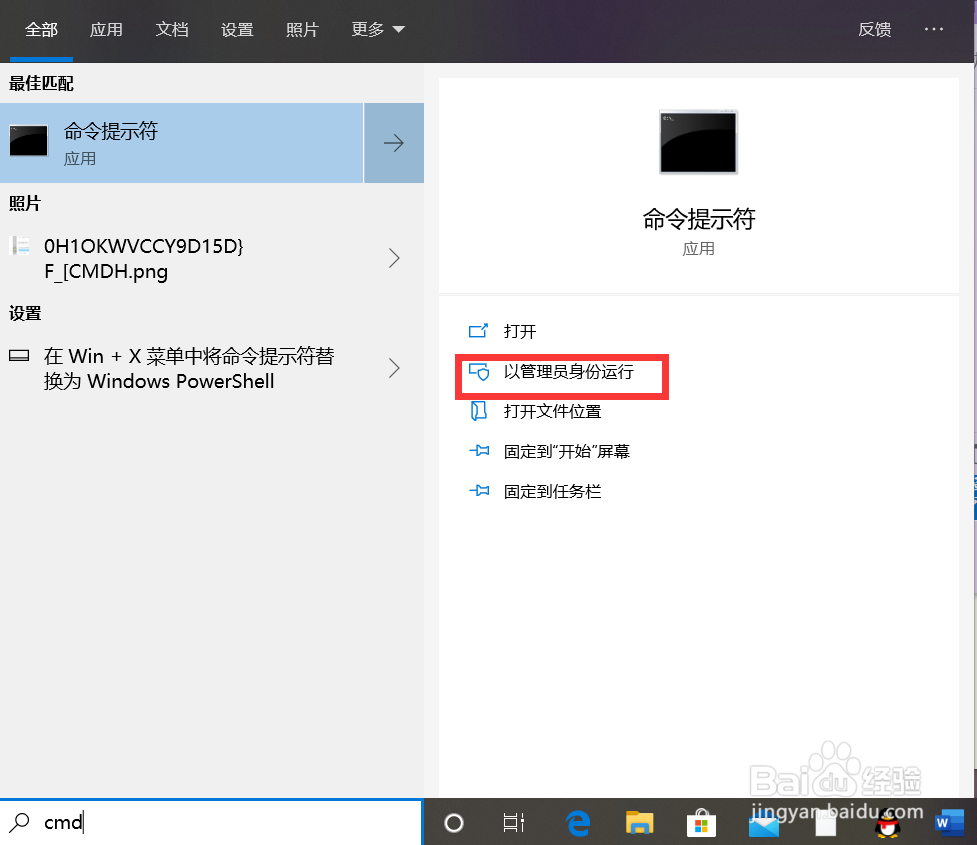This screenshot has width=977, height=845.
Task: Click the 命令提示符 app thumbnail preview
Action: [697, 142]
